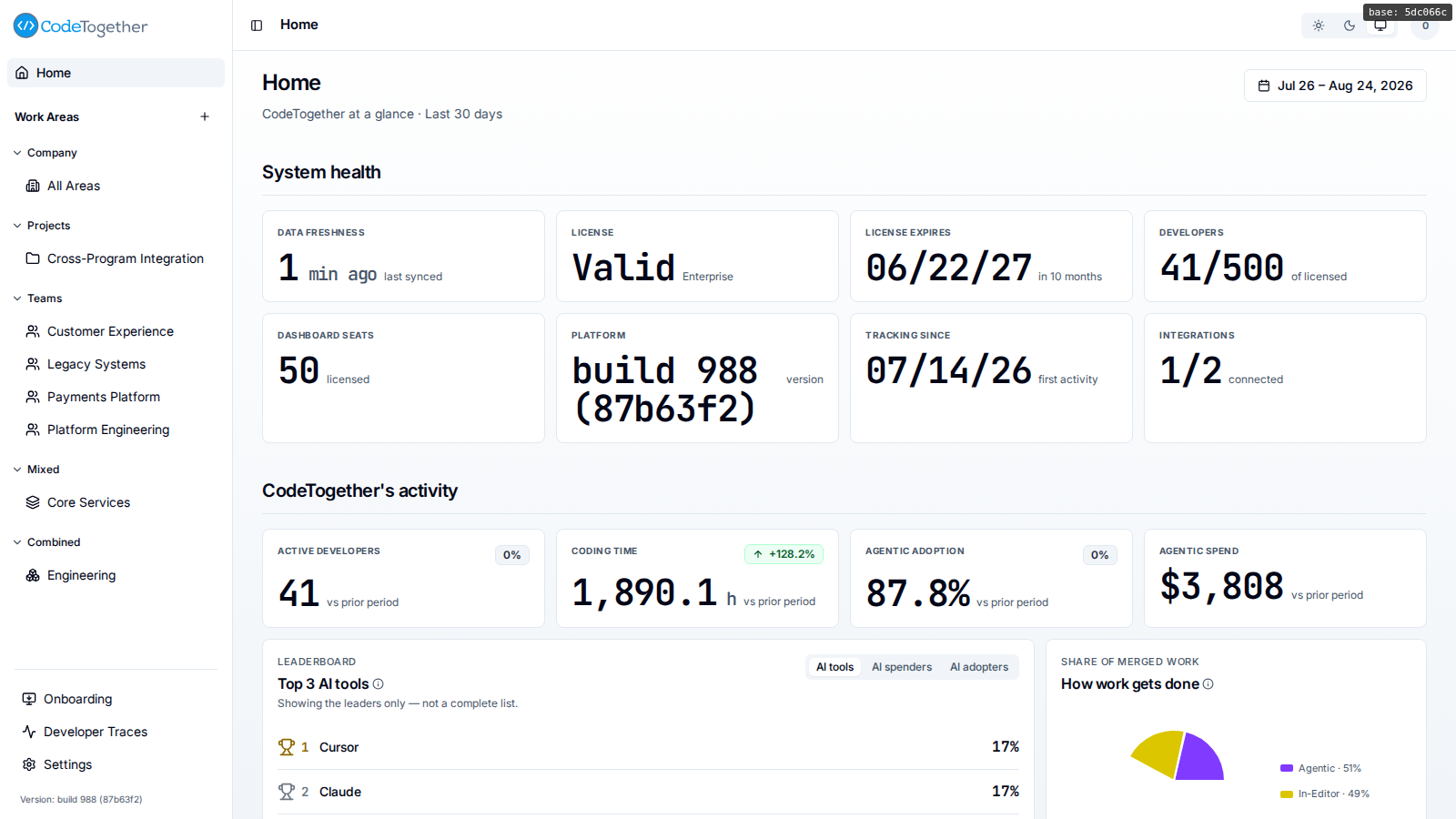Click the Engineering combined-group icon
Screen dimensions: 1456x819
(x=33, y=575)
